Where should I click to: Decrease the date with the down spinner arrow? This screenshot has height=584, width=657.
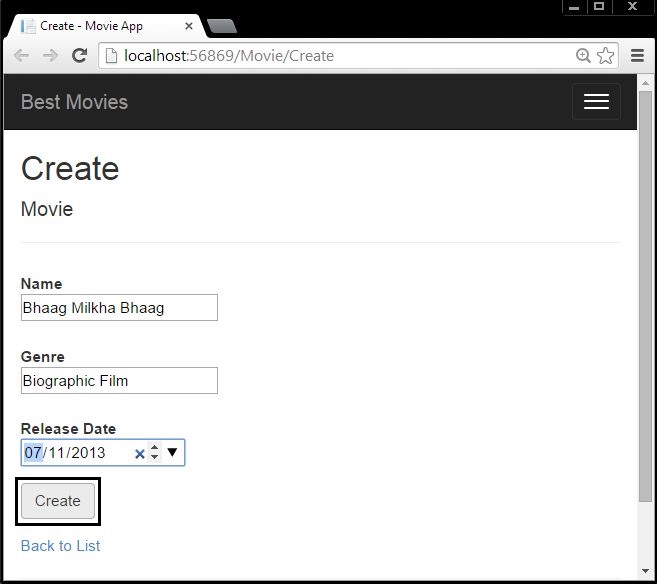(x=155, y=457)
